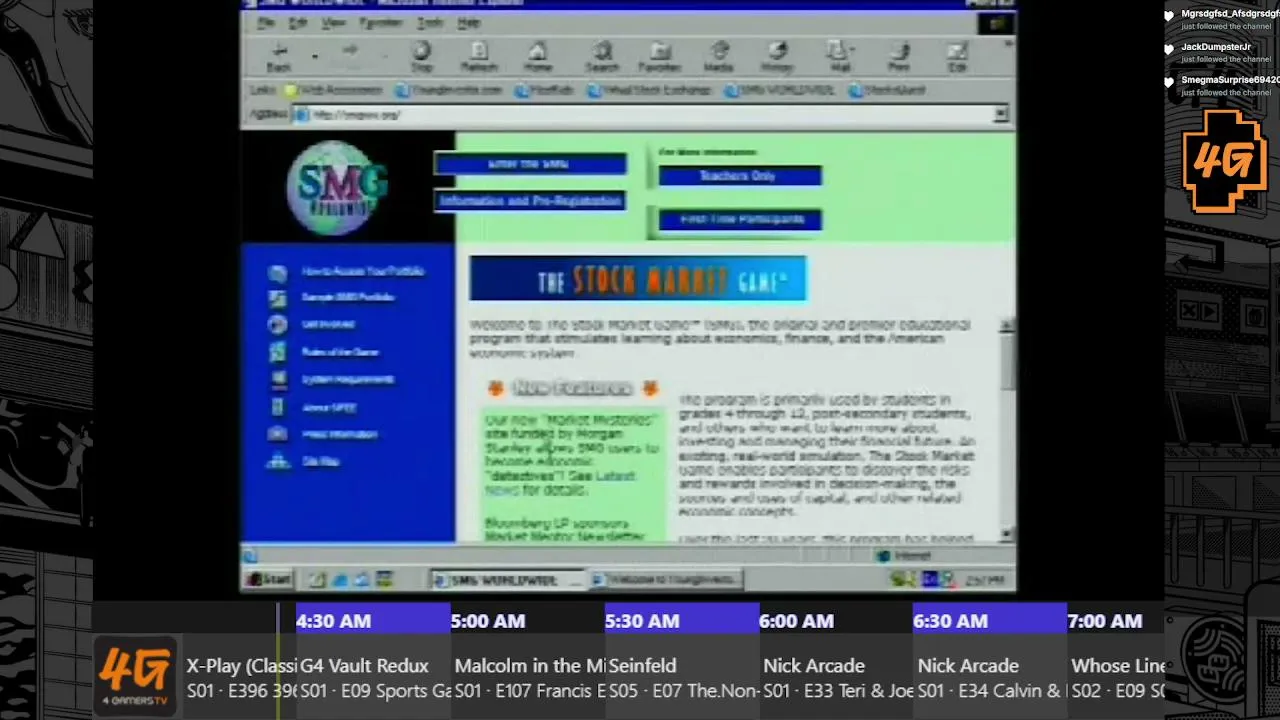
Task: Stop page loading with Stop button
Action: point(421,57)
